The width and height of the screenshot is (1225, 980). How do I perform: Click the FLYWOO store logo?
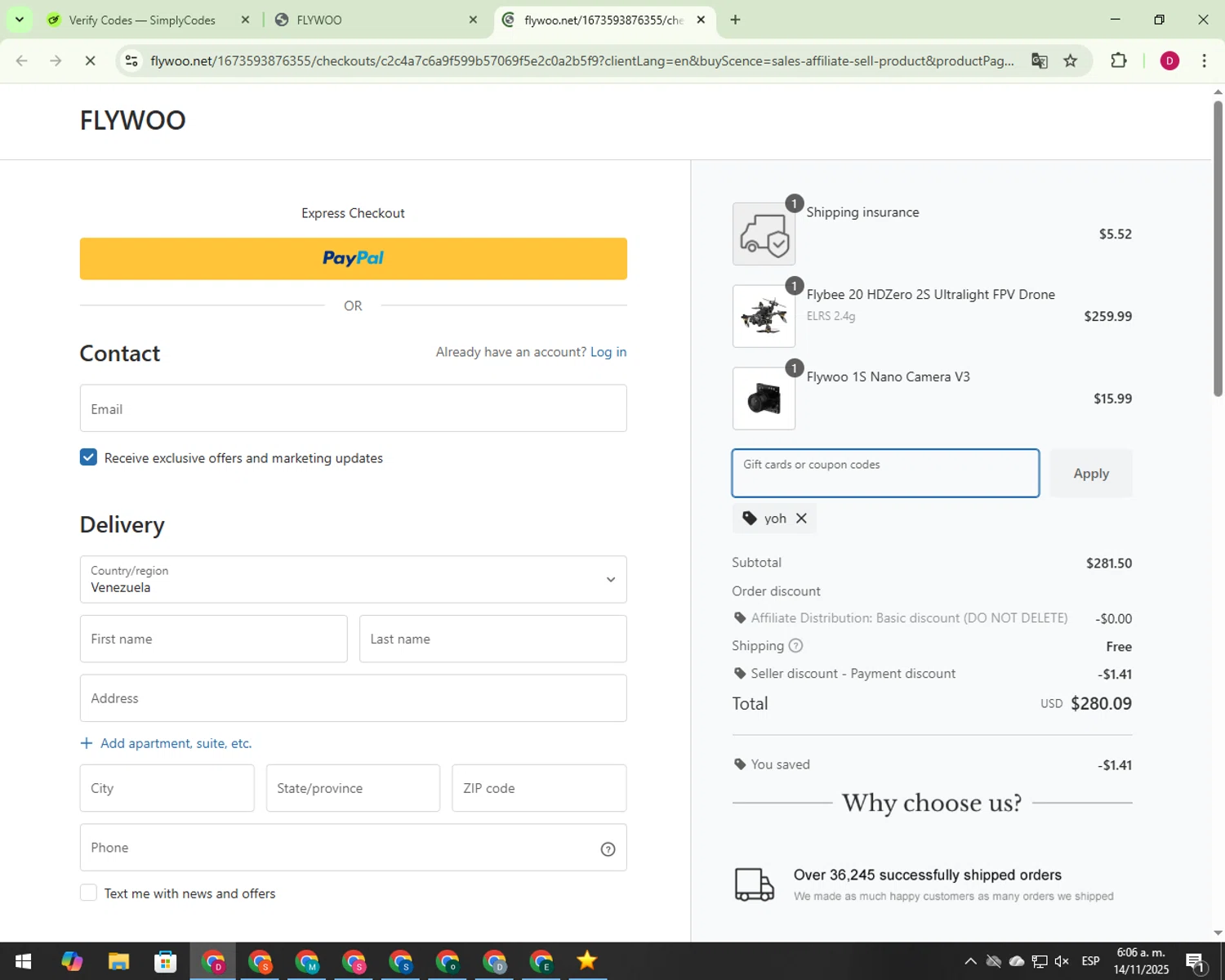click(x=132, y=120)
